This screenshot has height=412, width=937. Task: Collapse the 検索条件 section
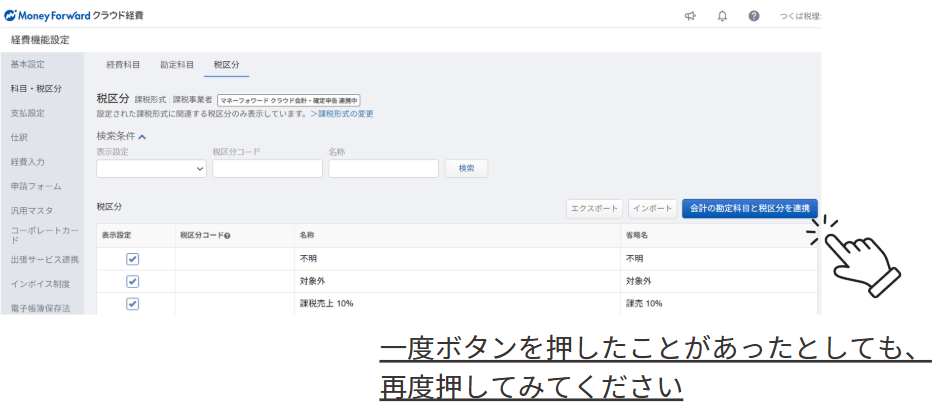tap(121, 136)
